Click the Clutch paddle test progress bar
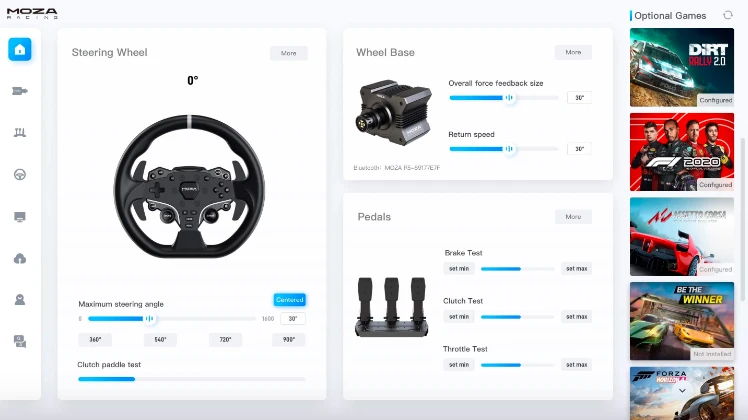This screenshot has height=420, width=748. coord(192,379)
